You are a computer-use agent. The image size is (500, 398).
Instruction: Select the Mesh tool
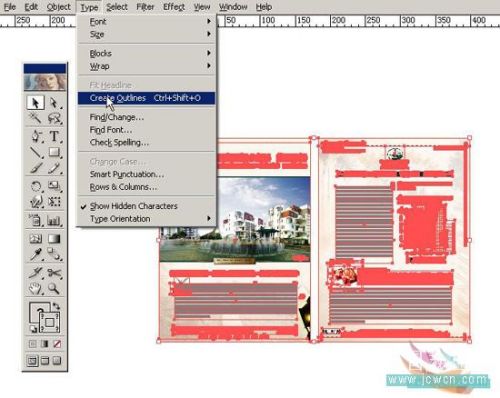tap(35, 239)
